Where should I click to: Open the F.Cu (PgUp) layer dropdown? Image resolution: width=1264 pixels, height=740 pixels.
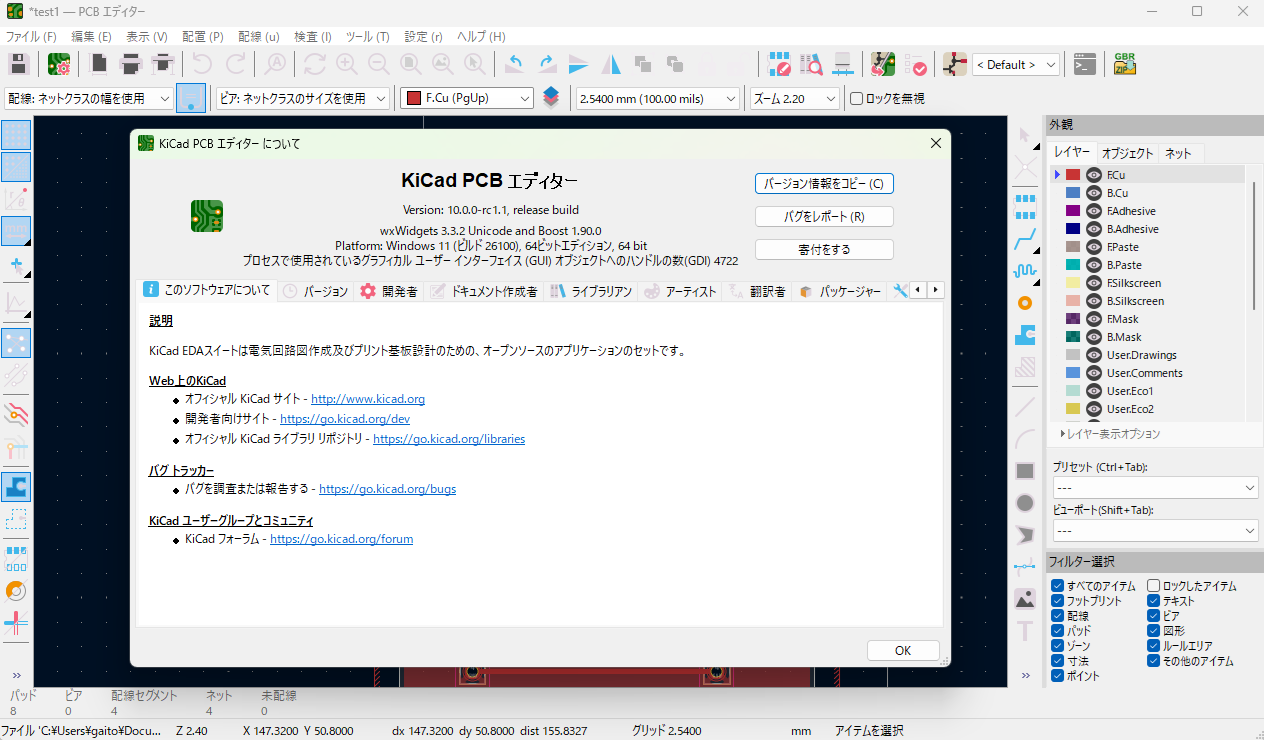467,98
